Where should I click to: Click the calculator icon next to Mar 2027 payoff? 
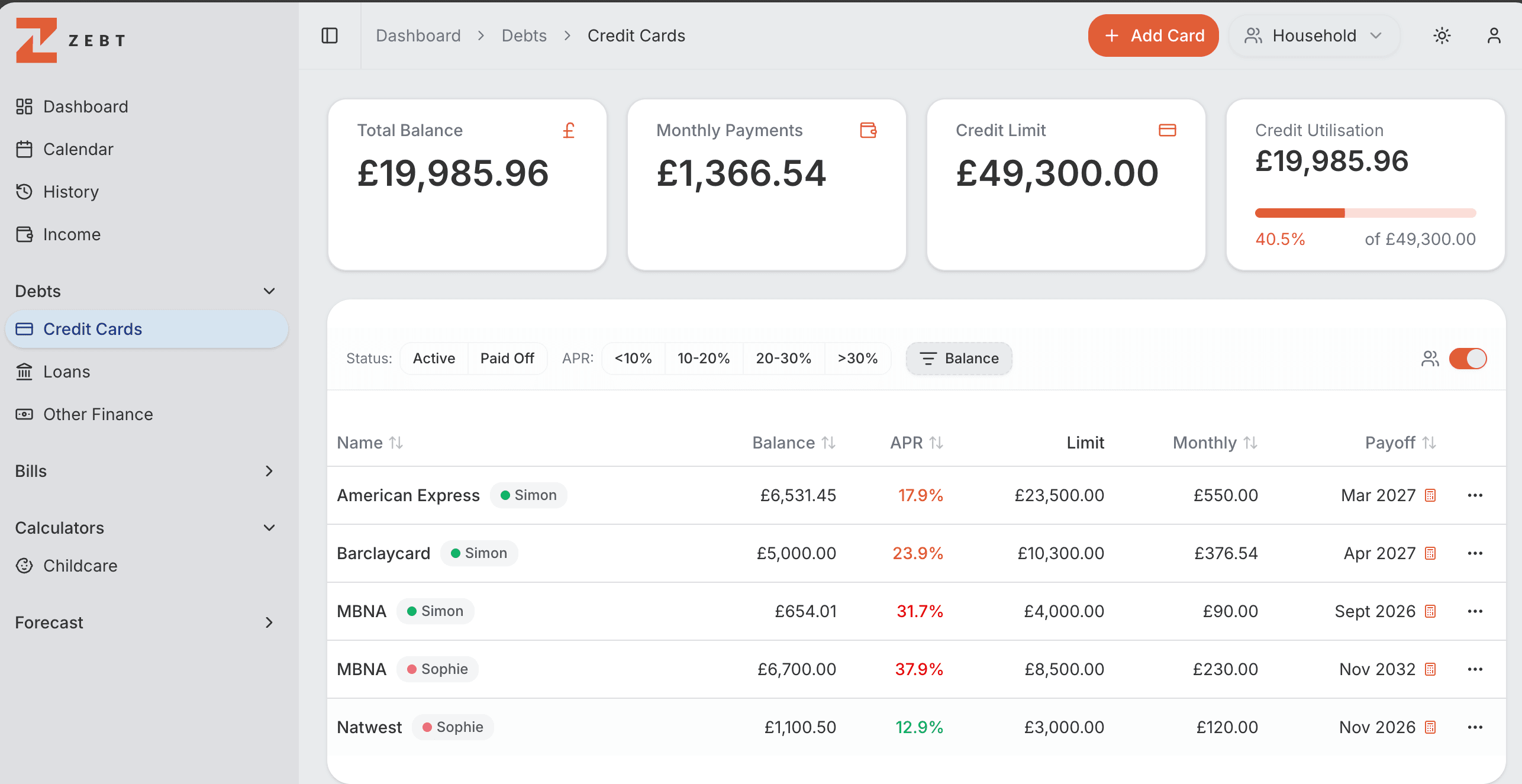pyautogui.click(x=1430, y=495)
